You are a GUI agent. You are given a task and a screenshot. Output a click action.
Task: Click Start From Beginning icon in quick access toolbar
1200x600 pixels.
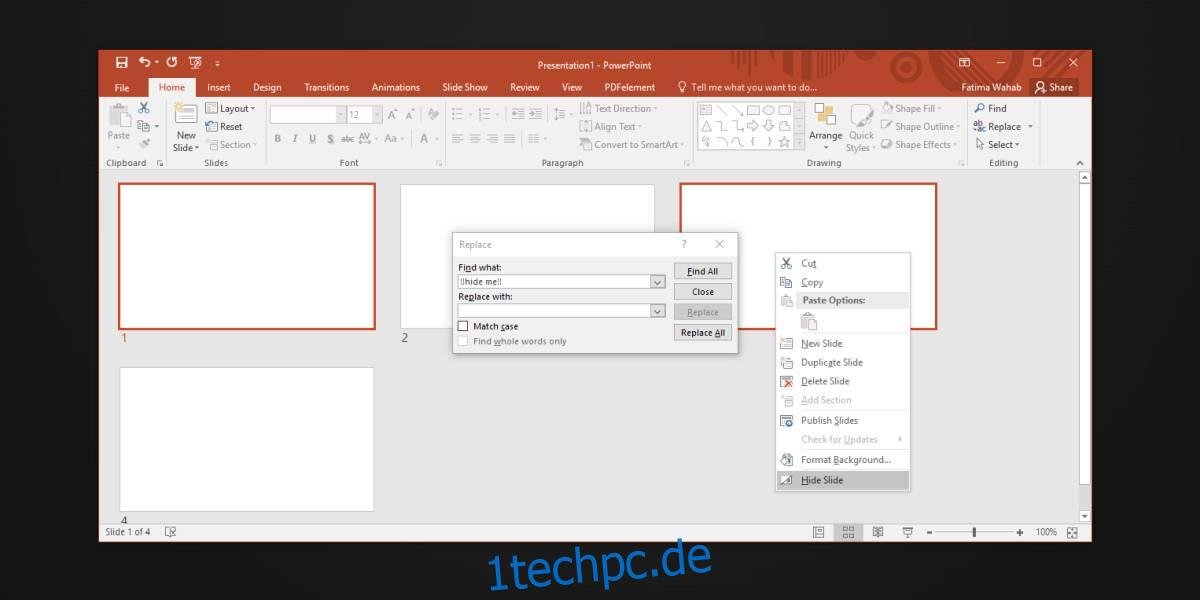(195, 62)
